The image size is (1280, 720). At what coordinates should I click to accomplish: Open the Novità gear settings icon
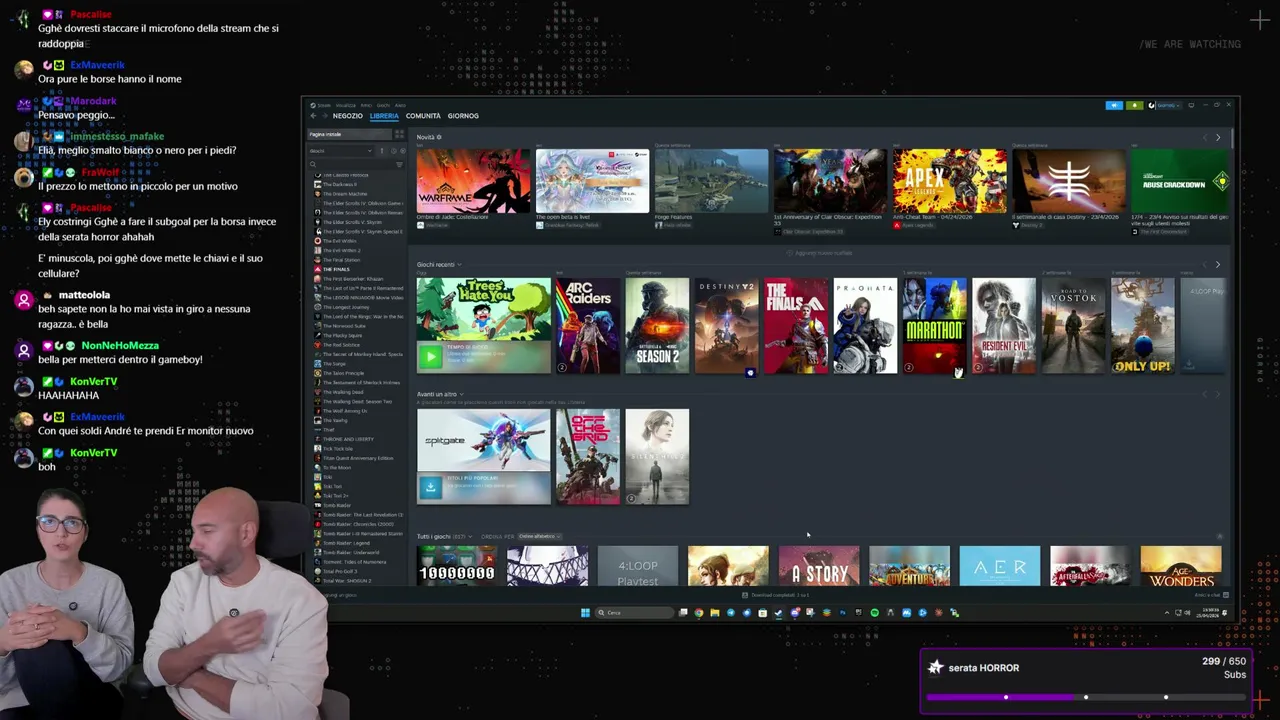(439, 137)
